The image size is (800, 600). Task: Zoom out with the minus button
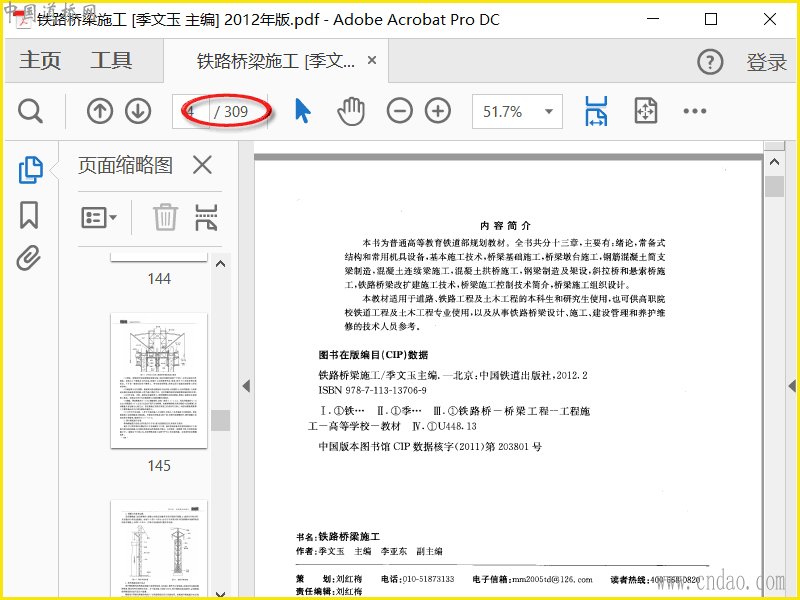pyautogui.click(x=399, y=111)
